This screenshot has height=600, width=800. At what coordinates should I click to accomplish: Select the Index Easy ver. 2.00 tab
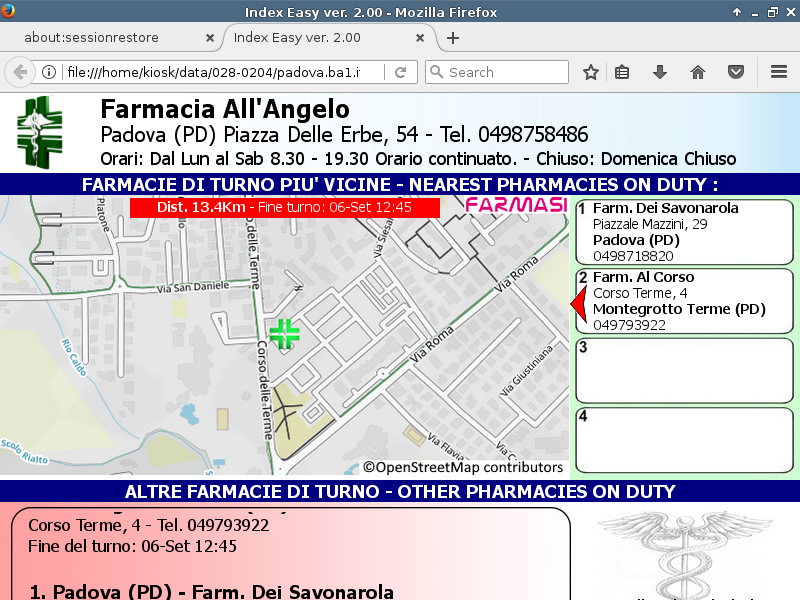(320, 38)
